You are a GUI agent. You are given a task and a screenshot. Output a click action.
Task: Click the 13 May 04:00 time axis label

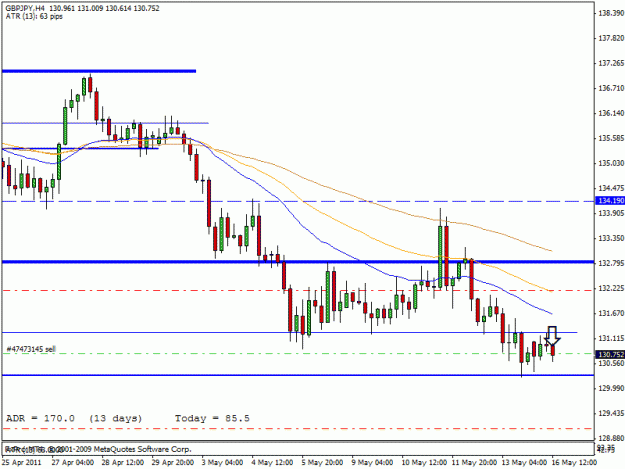coord(524,462)
